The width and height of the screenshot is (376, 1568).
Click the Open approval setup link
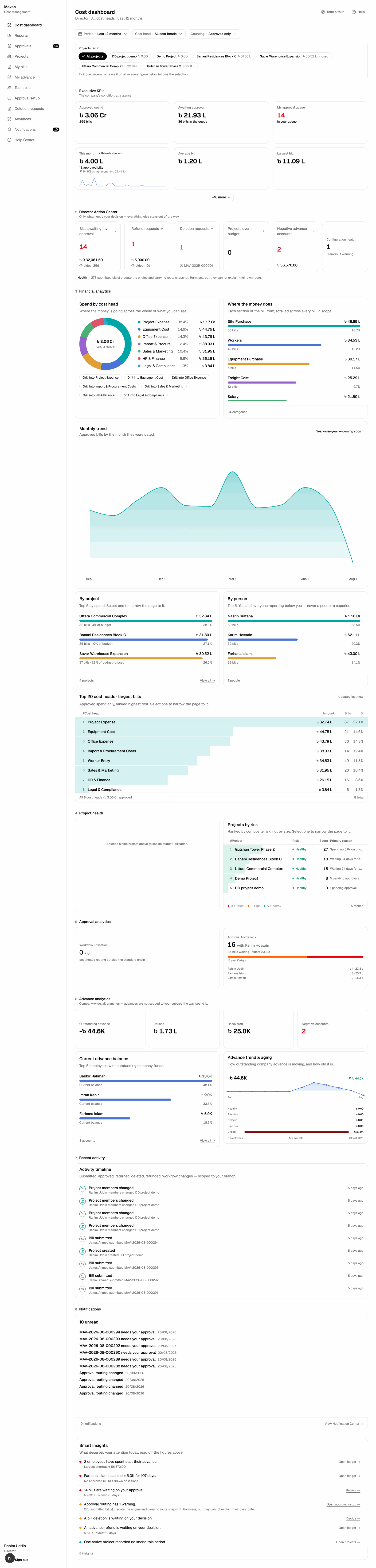point(343,1504)
